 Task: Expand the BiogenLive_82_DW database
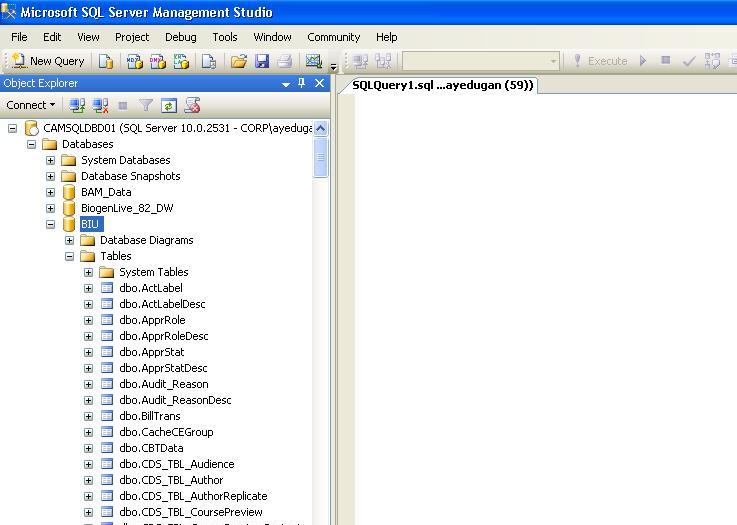click(50, 208)
